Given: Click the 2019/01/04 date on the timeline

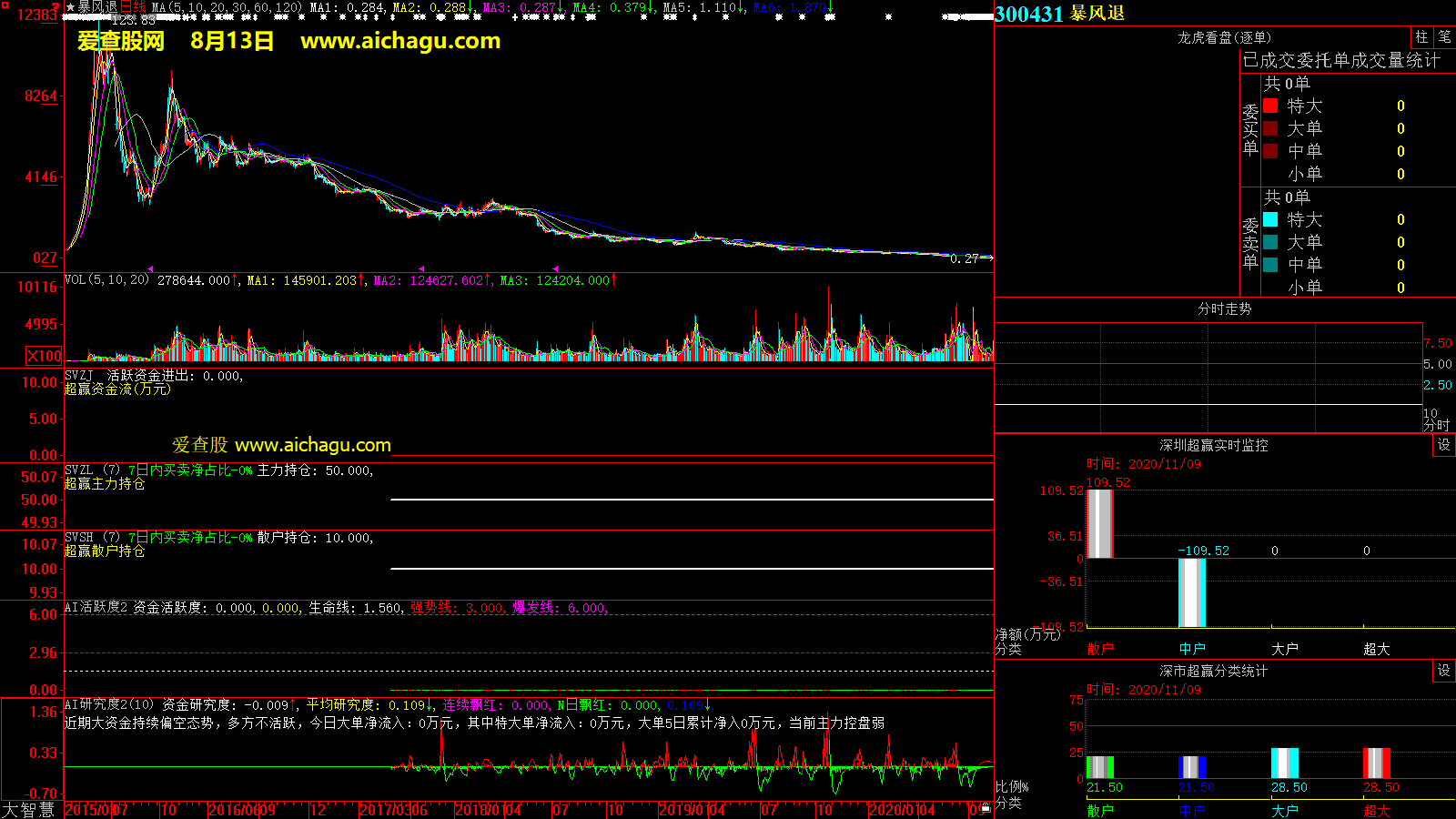Looking at the screenshot, I should click(x=692, y=810).
